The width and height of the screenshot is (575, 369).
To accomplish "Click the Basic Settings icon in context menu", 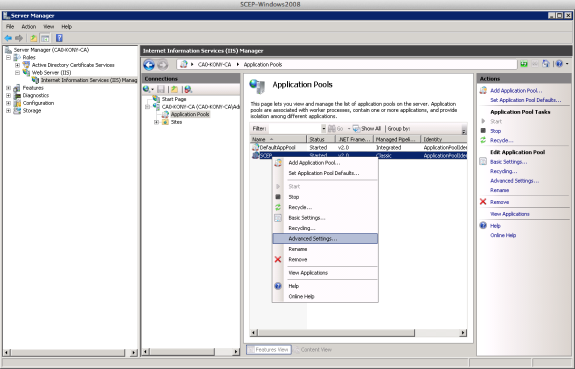I will (x=278, y=218).
